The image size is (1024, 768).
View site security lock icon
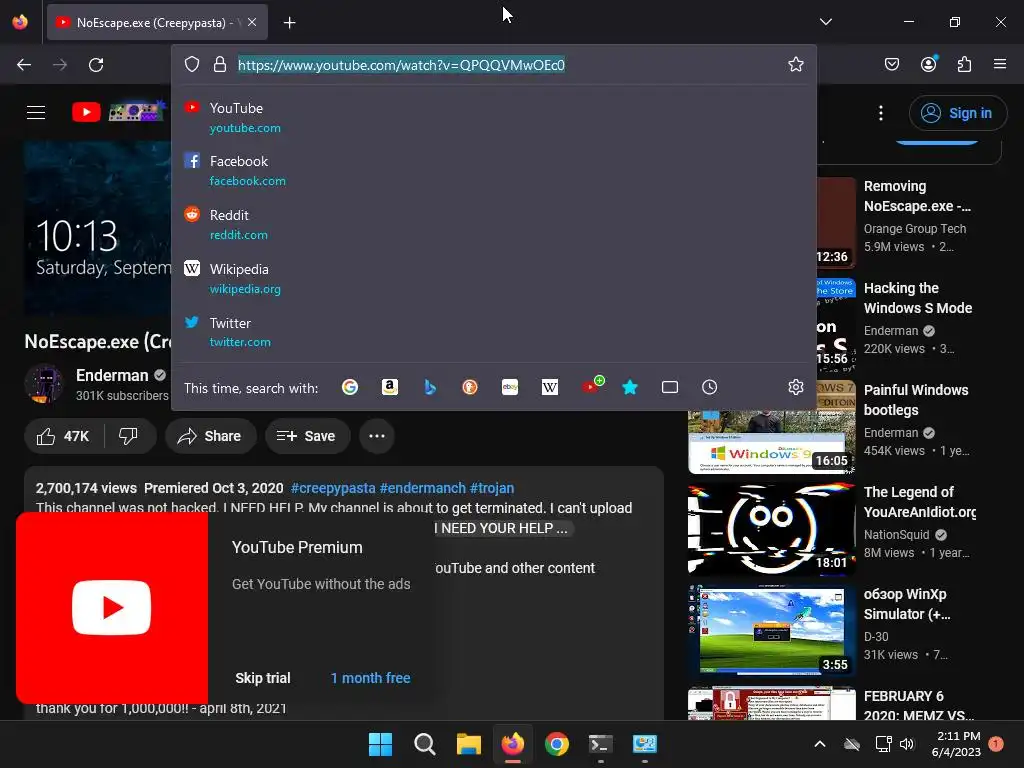(x=220, y=64)
